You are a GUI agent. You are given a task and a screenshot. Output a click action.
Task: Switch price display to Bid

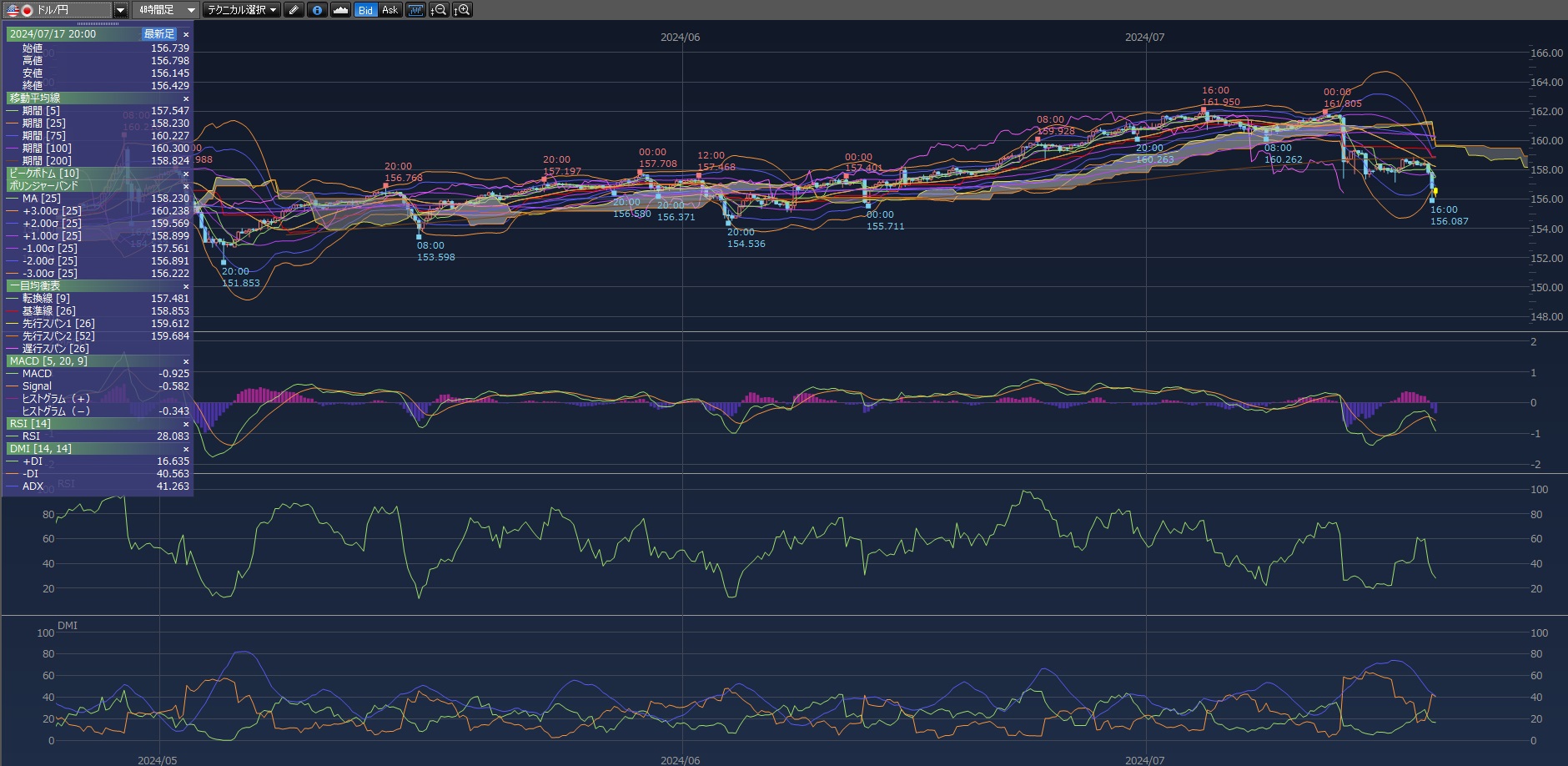point(365,10)
